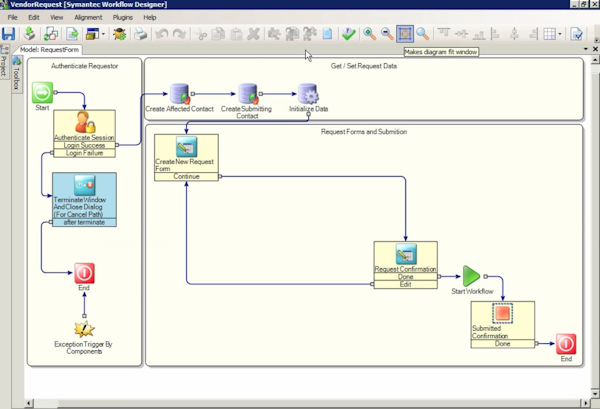The width and height of the screenshot is (600, 409).
Task: Click the Cut scissors icon
Action: coord(201,34)
